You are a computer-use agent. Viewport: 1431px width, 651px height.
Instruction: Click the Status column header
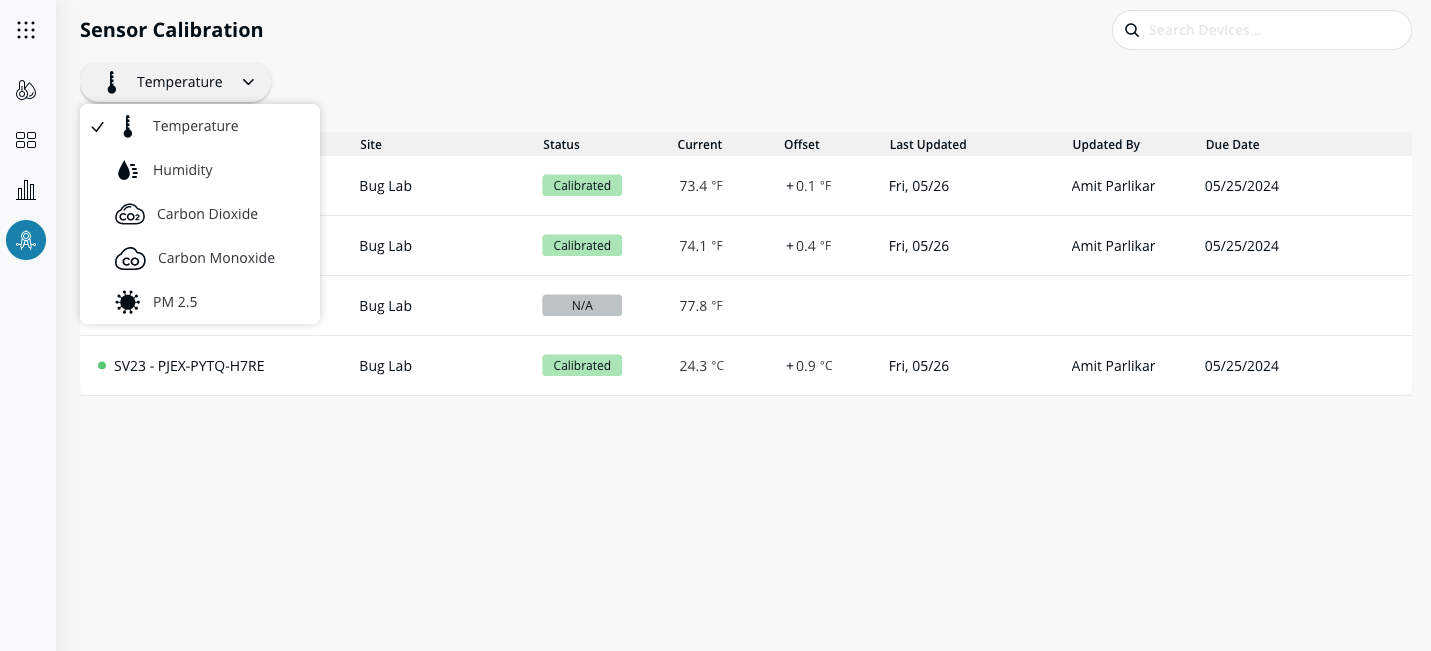click(x=561, y=145)
